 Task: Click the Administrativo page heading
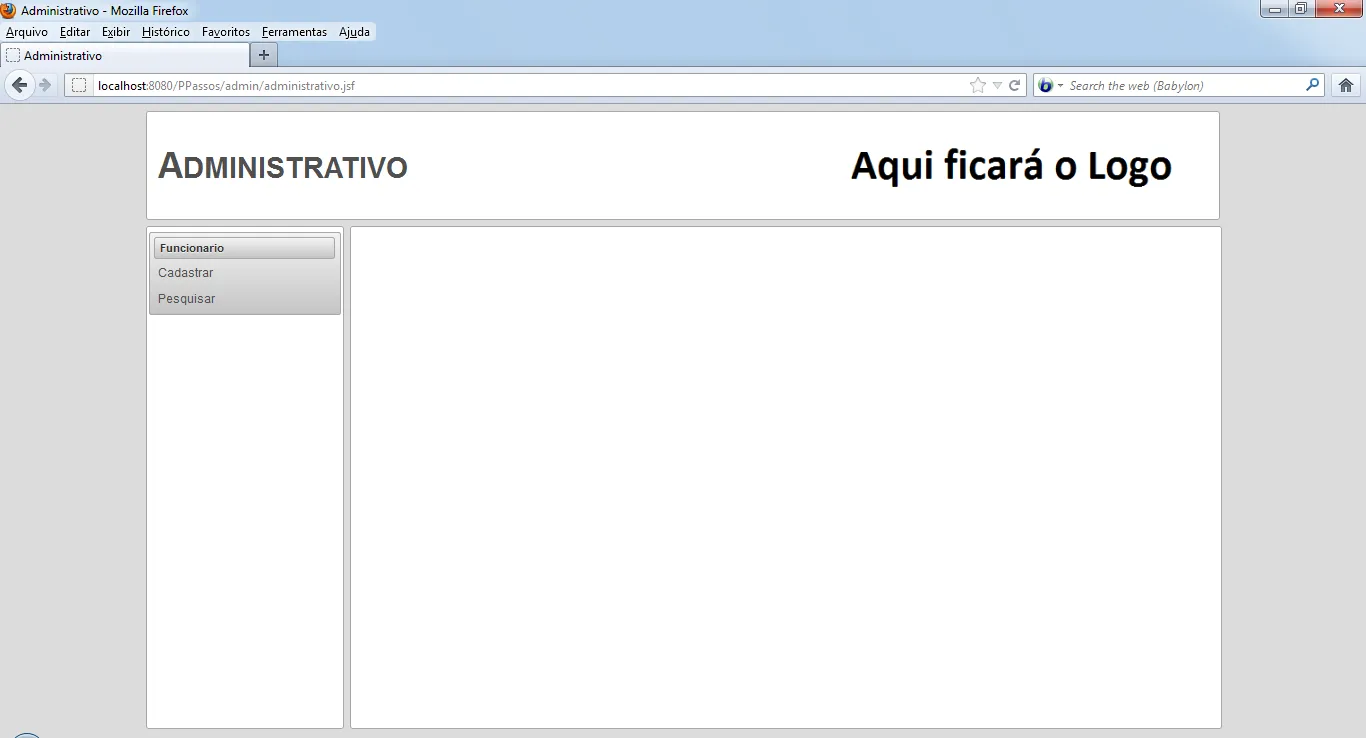pos(283,166)
